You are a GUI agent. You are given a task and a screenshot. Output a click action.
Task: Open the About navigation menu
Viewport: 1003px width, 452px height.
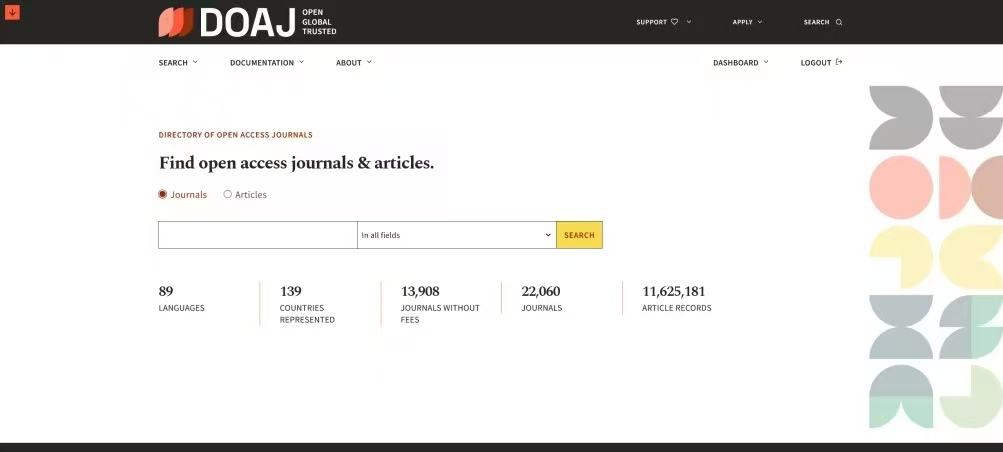pos(353,62)
